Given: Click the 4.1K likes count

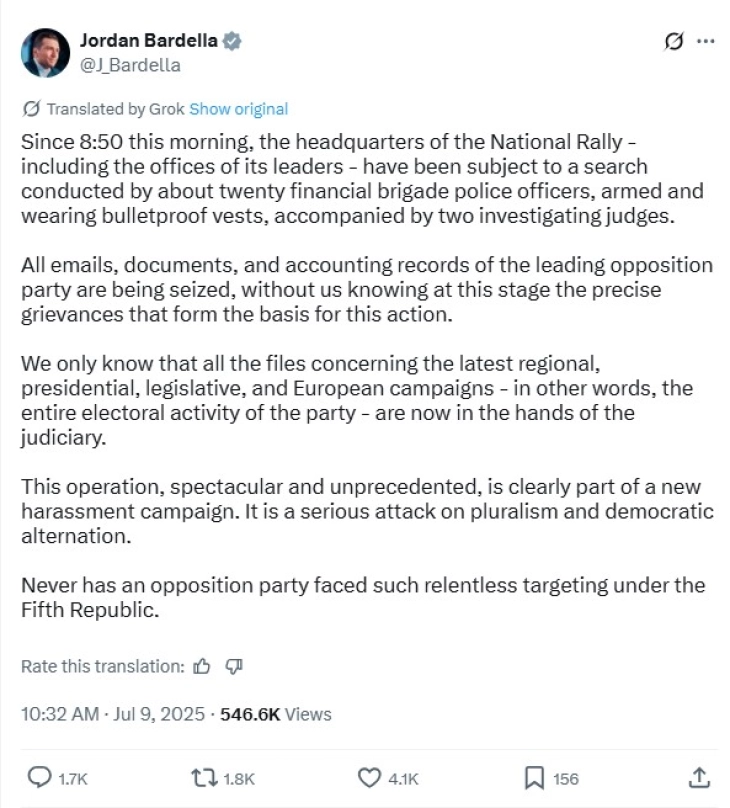Looking at the screenshot, I should (x=403, y=778).
